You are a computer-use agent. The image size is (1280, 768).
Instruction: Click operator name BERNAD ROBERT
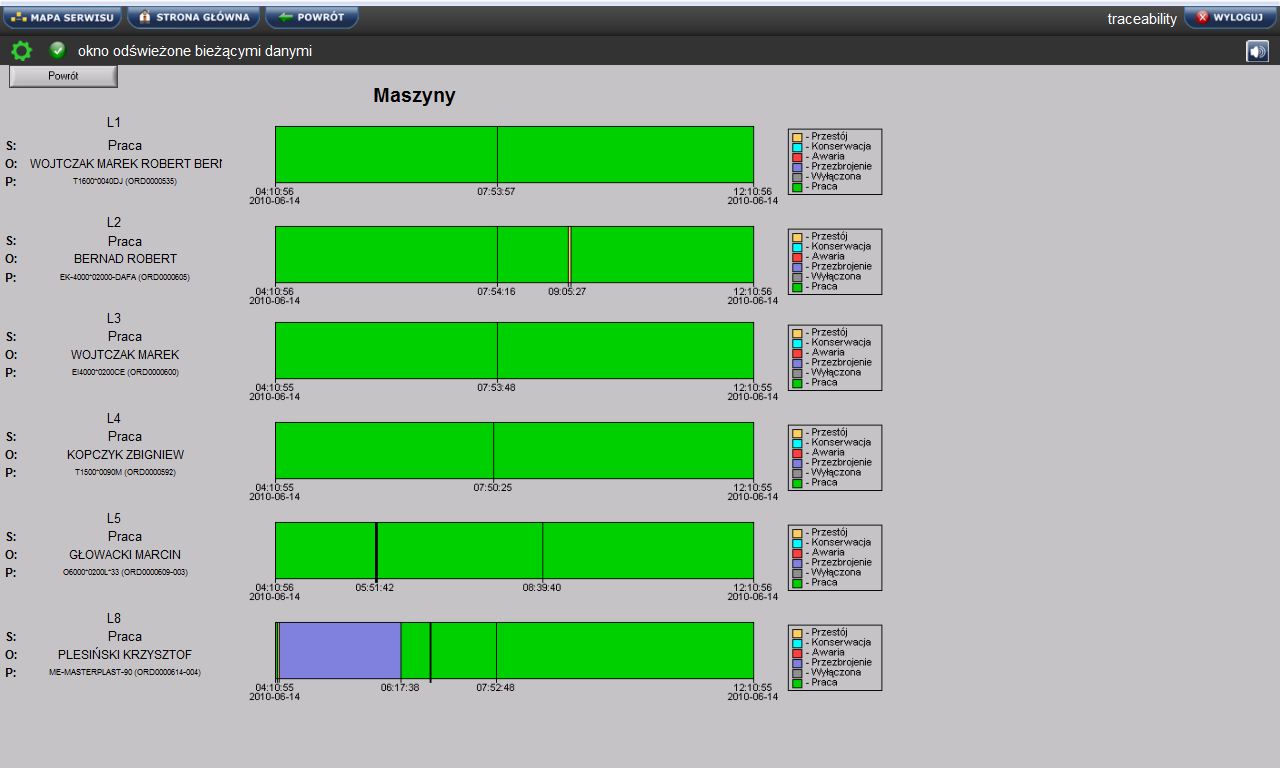(125, 259)
